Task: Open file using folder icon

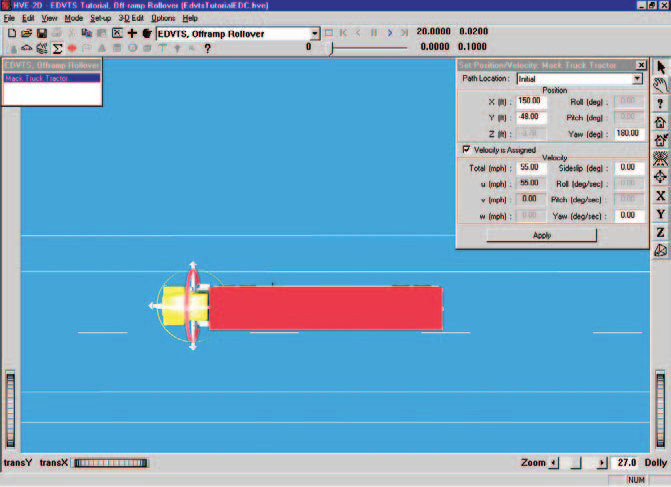Action: click(x=27, y=33)
